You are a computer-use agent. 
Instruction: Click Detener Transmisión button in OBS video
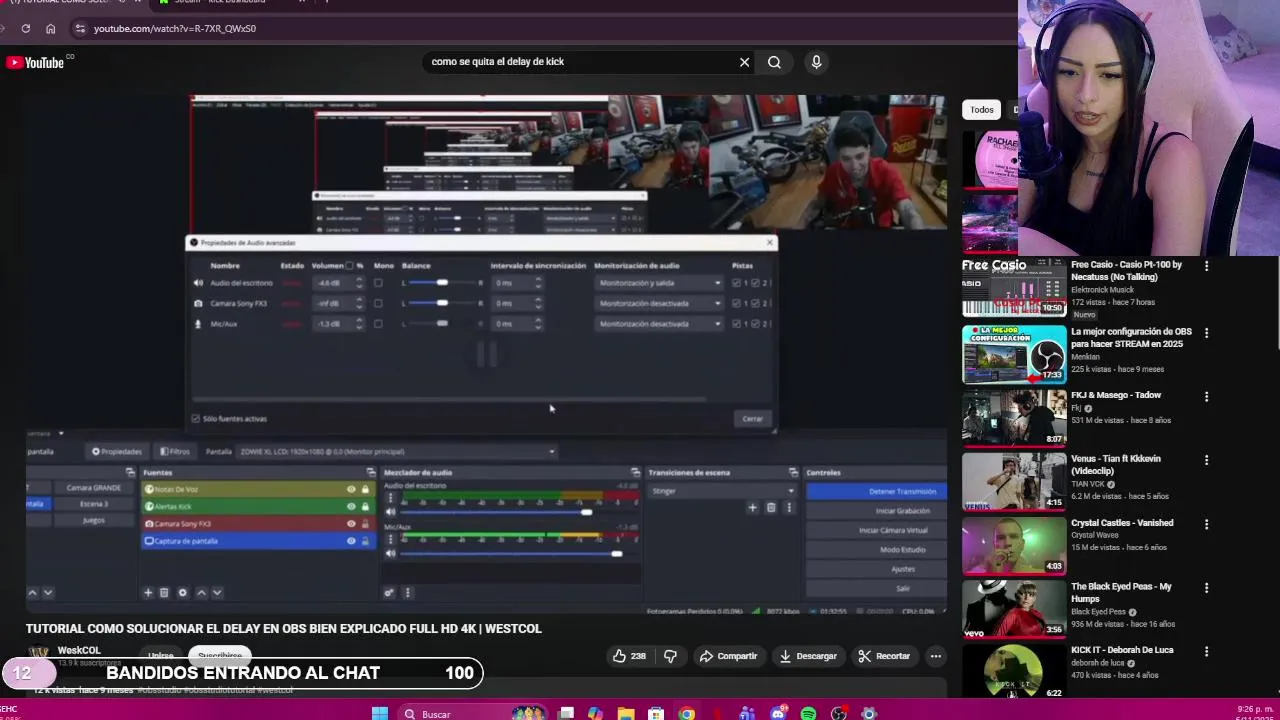click(876, 491)
